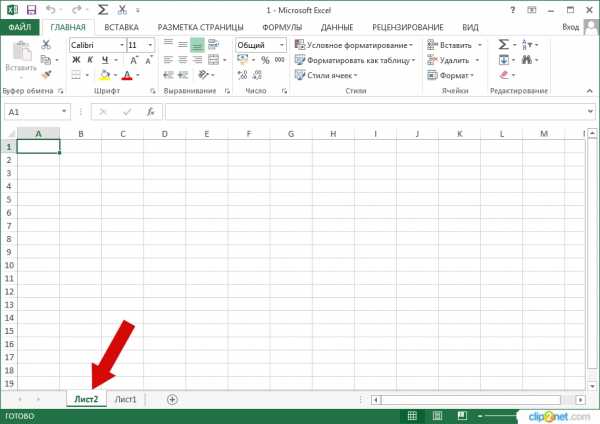
Task: Undo the last action in the quick access toolbar
Action: click(50, 10)
